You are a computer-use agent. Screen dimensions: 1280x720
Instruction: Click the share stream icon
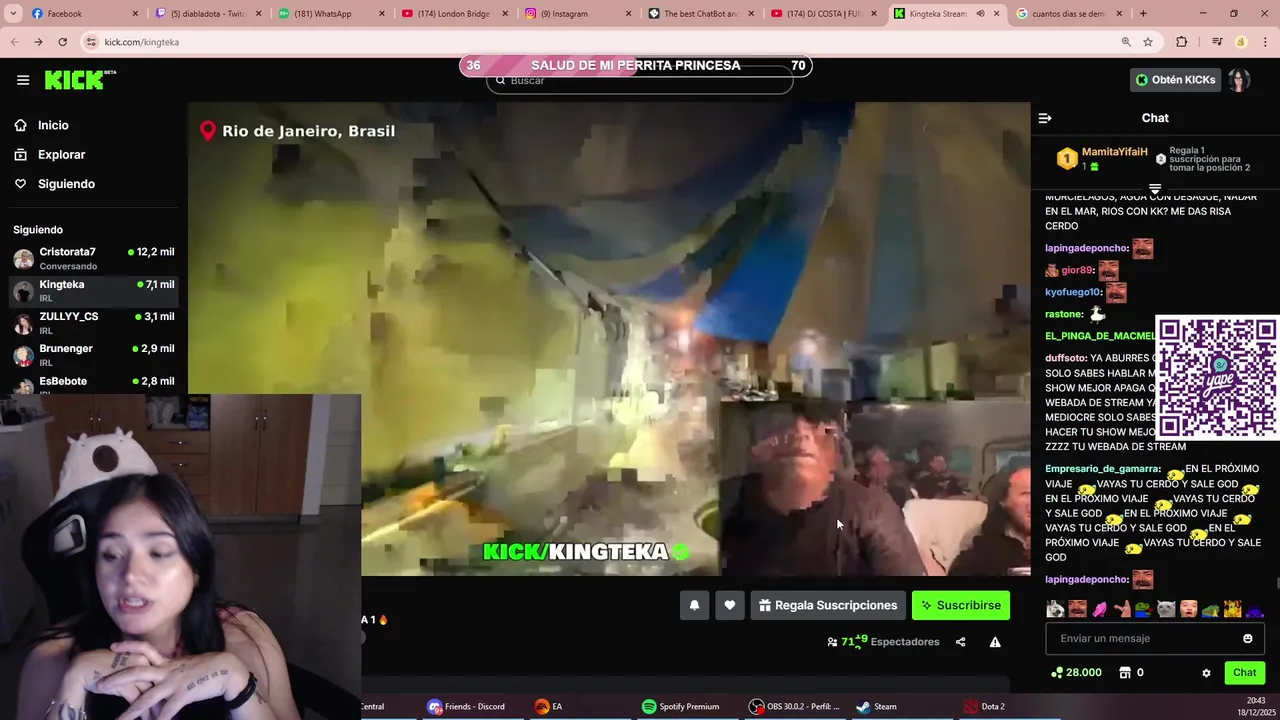(x=960, y=642)
